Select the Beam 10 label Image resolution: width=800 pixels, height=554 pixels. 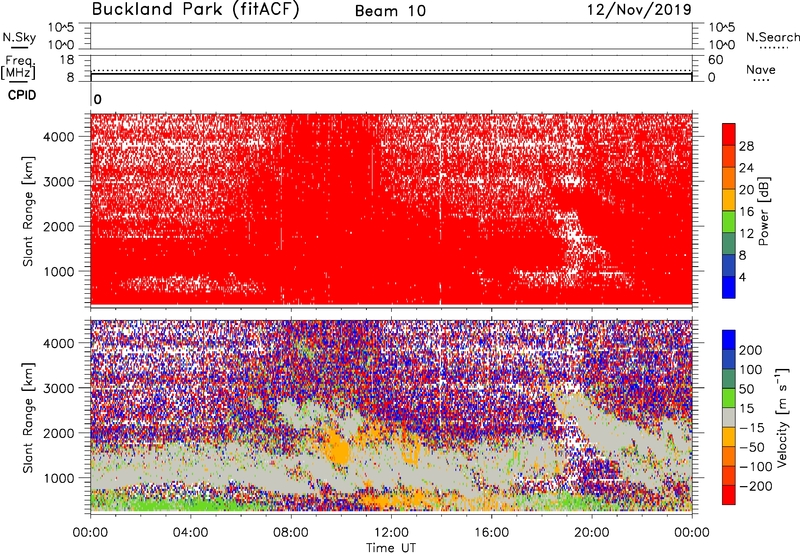390,11
